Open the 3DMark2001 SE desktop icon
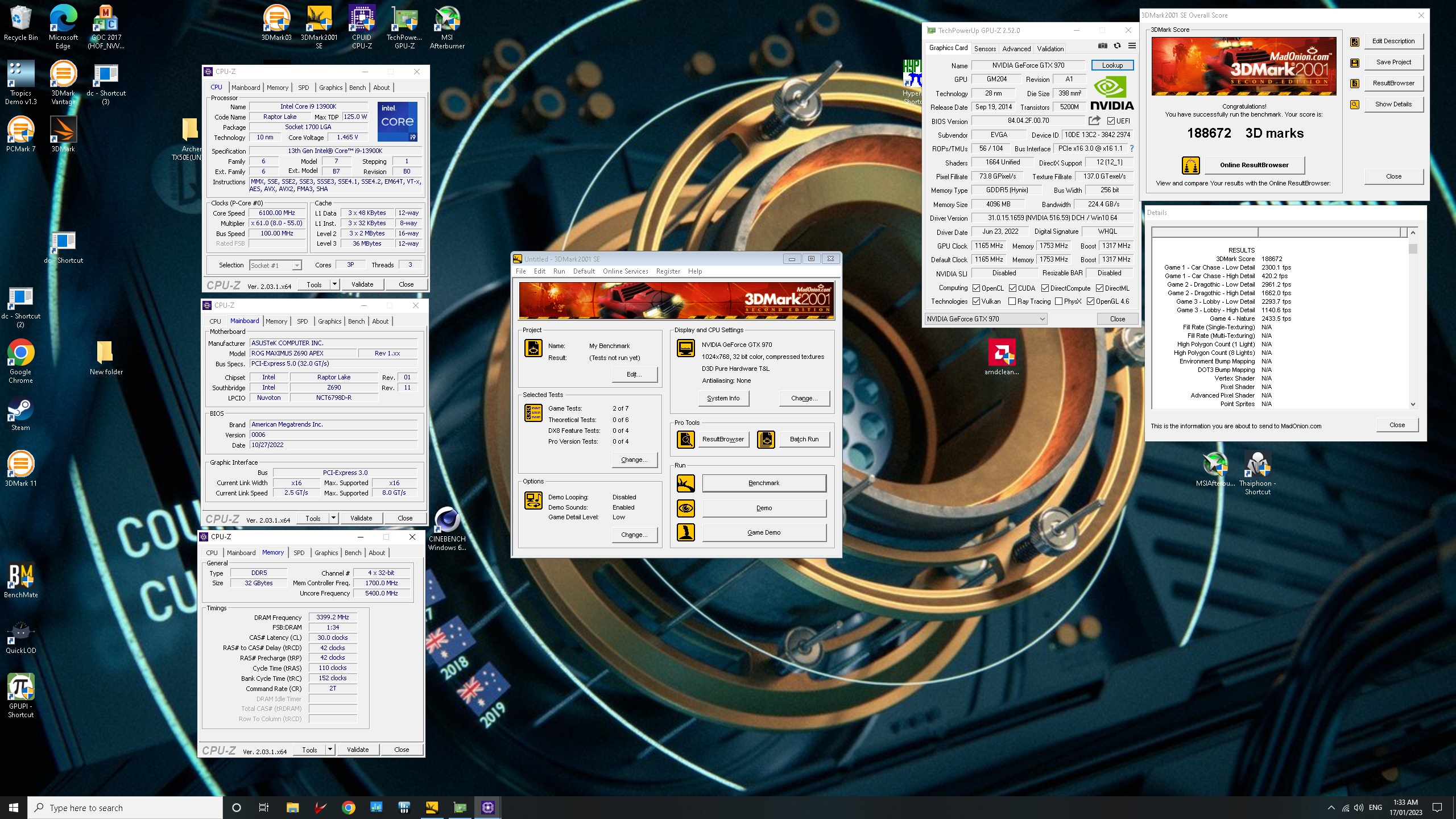1456x819 pixels. [x=319, y=27]
